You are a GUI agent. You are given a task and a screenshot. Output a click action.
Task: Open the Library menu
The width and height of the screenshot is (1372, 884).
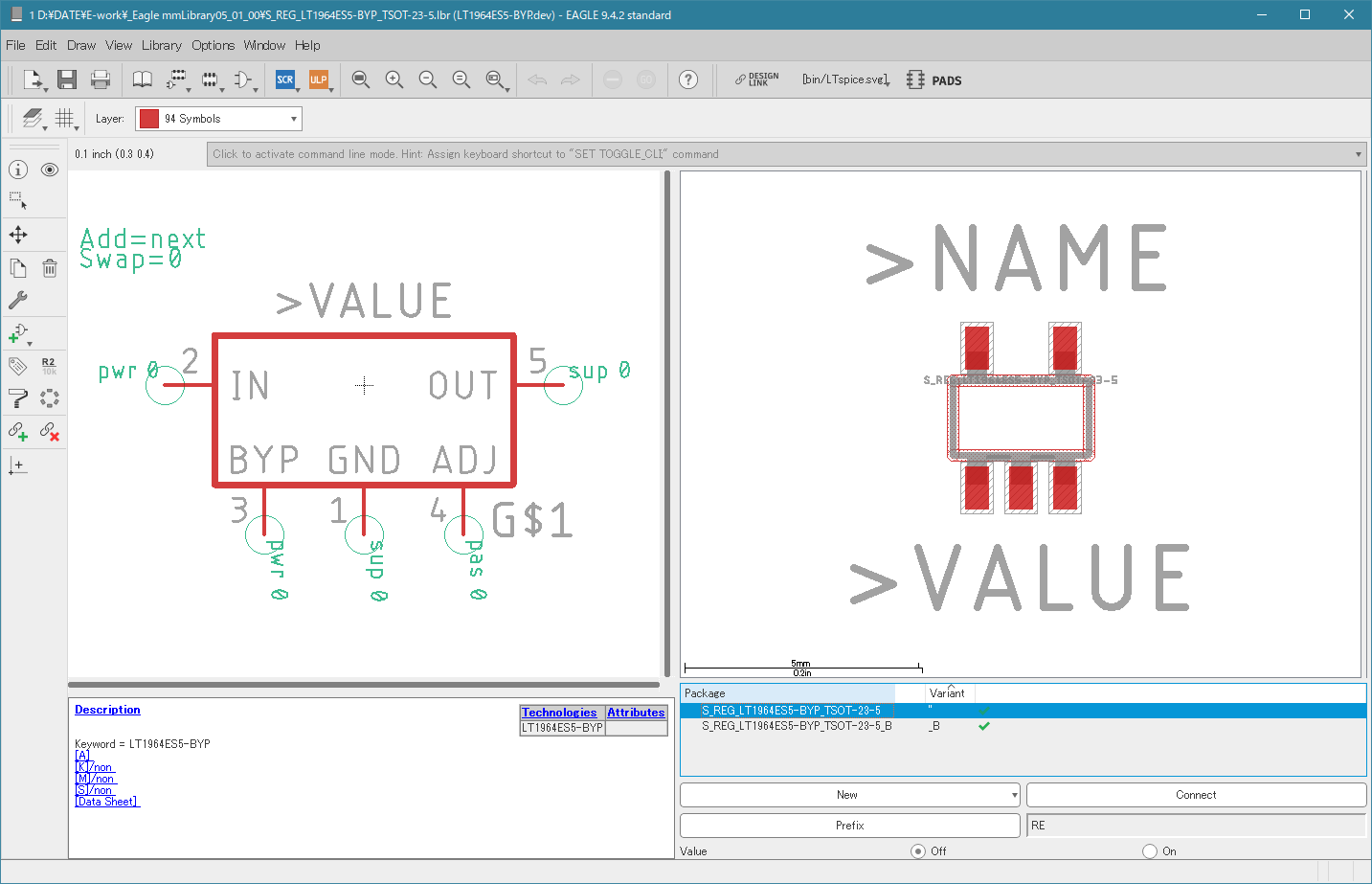(162, 45)
